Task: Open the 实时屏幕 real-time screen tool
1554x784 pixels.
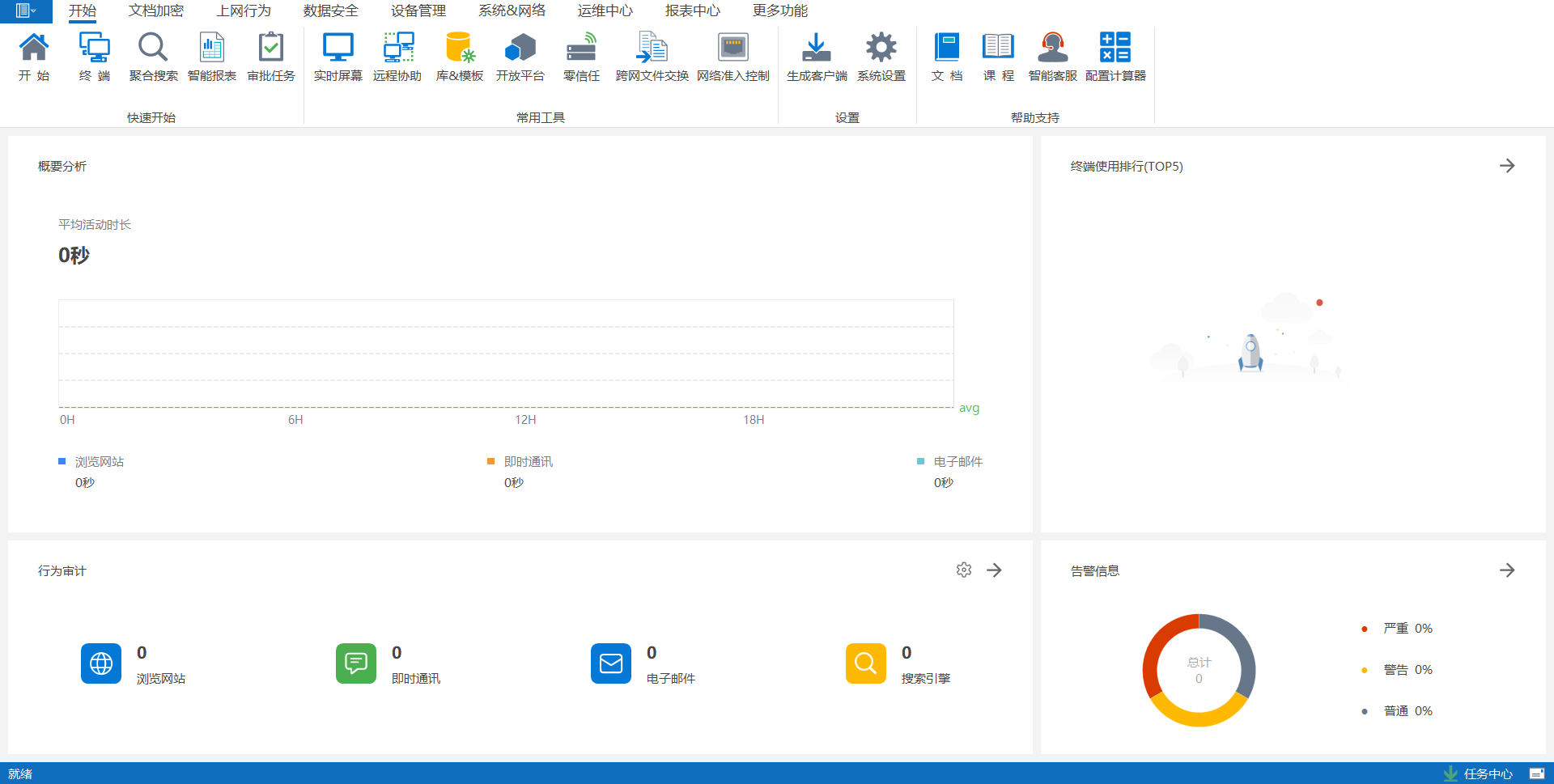Action: [x=338, y=49]
